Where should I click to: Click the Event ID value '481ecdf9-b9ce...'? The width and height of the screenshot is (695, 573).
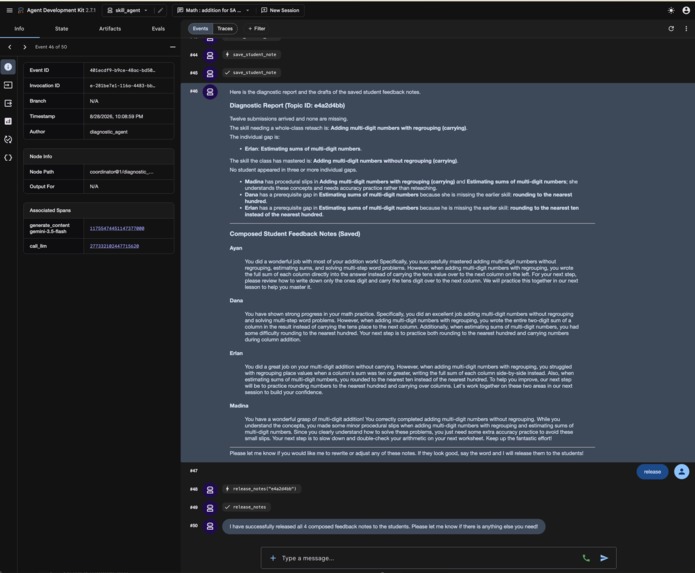(122, 70)
